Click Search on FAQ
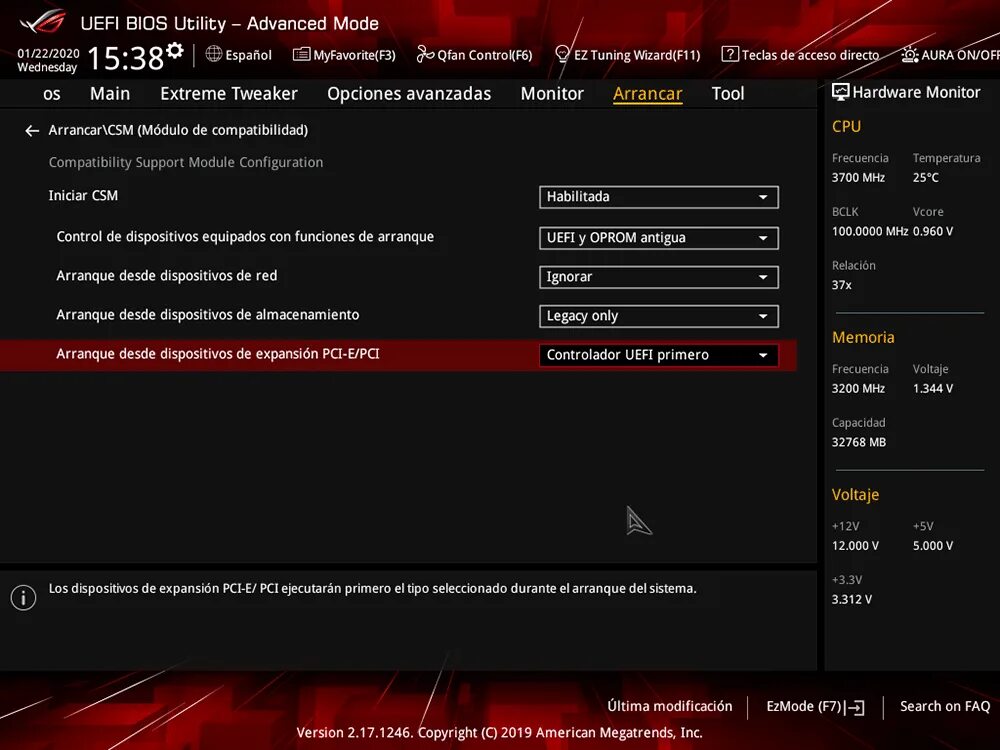Screen dimensions: 1000x750 945,707
